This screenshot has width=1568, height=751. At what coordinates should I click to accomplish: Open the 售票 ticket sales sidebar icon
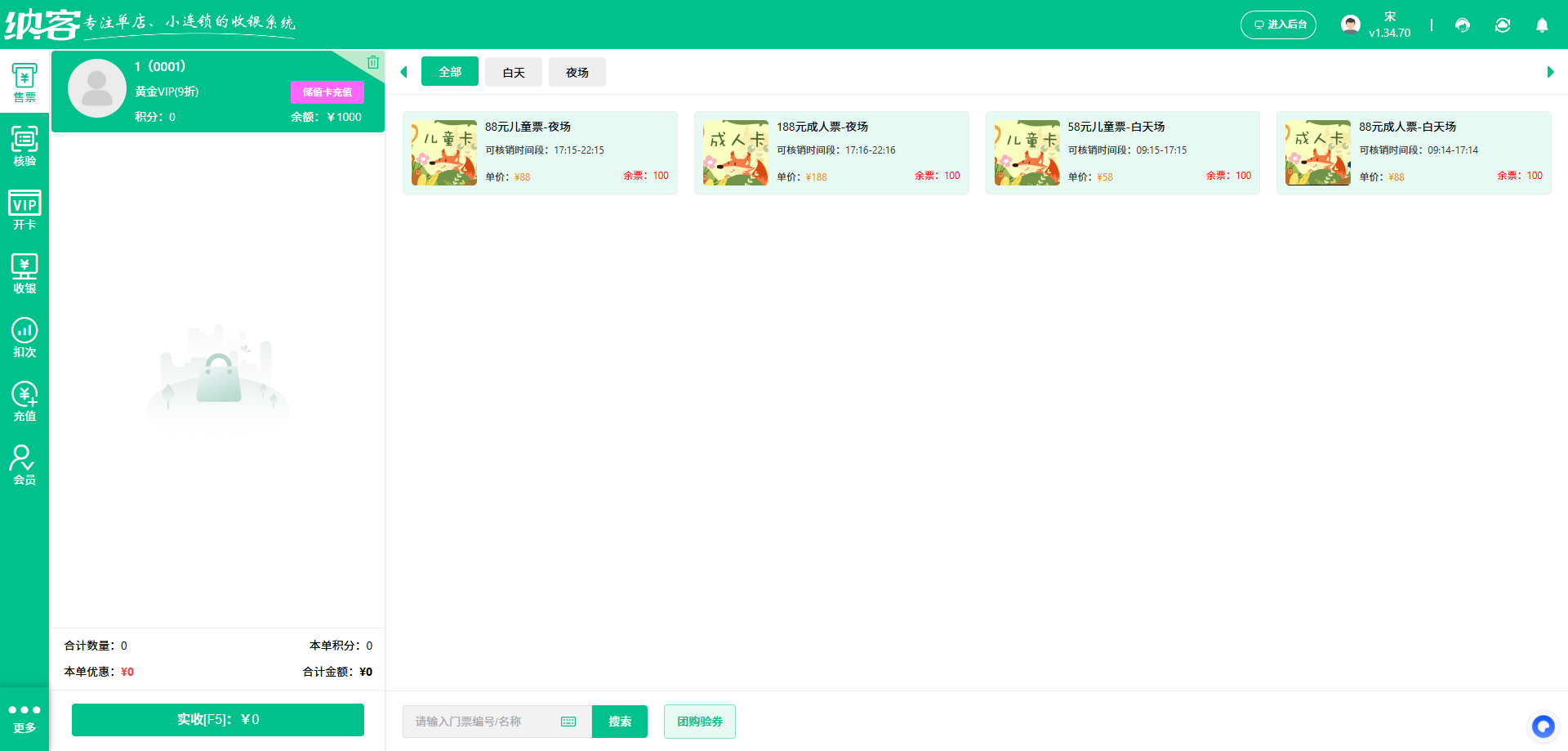pyautogui.click(x=24, y=83)
